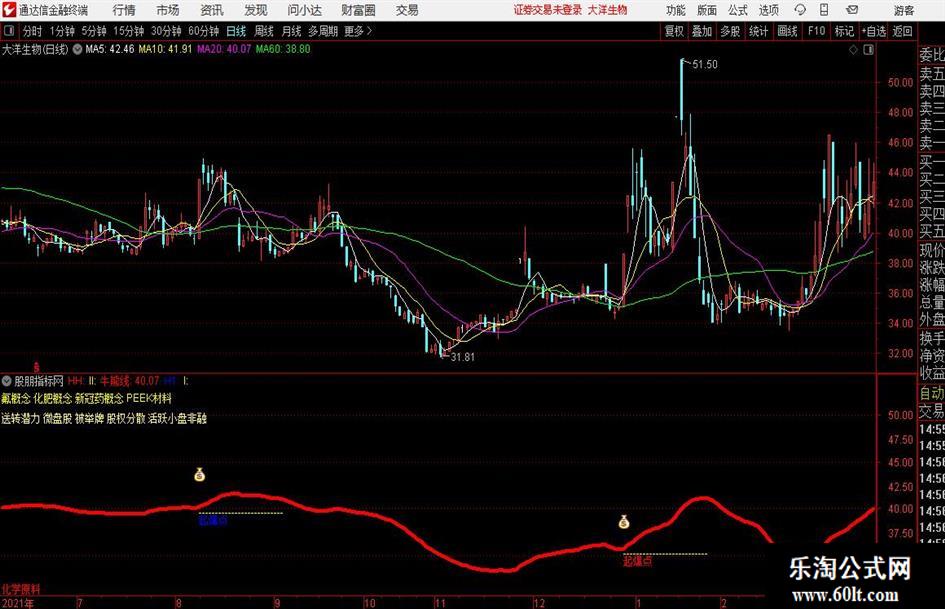Viewport: 945px width, 609px height.
Task: Click the 新冠药概念 concept tag
Action: tap(99, 399)
